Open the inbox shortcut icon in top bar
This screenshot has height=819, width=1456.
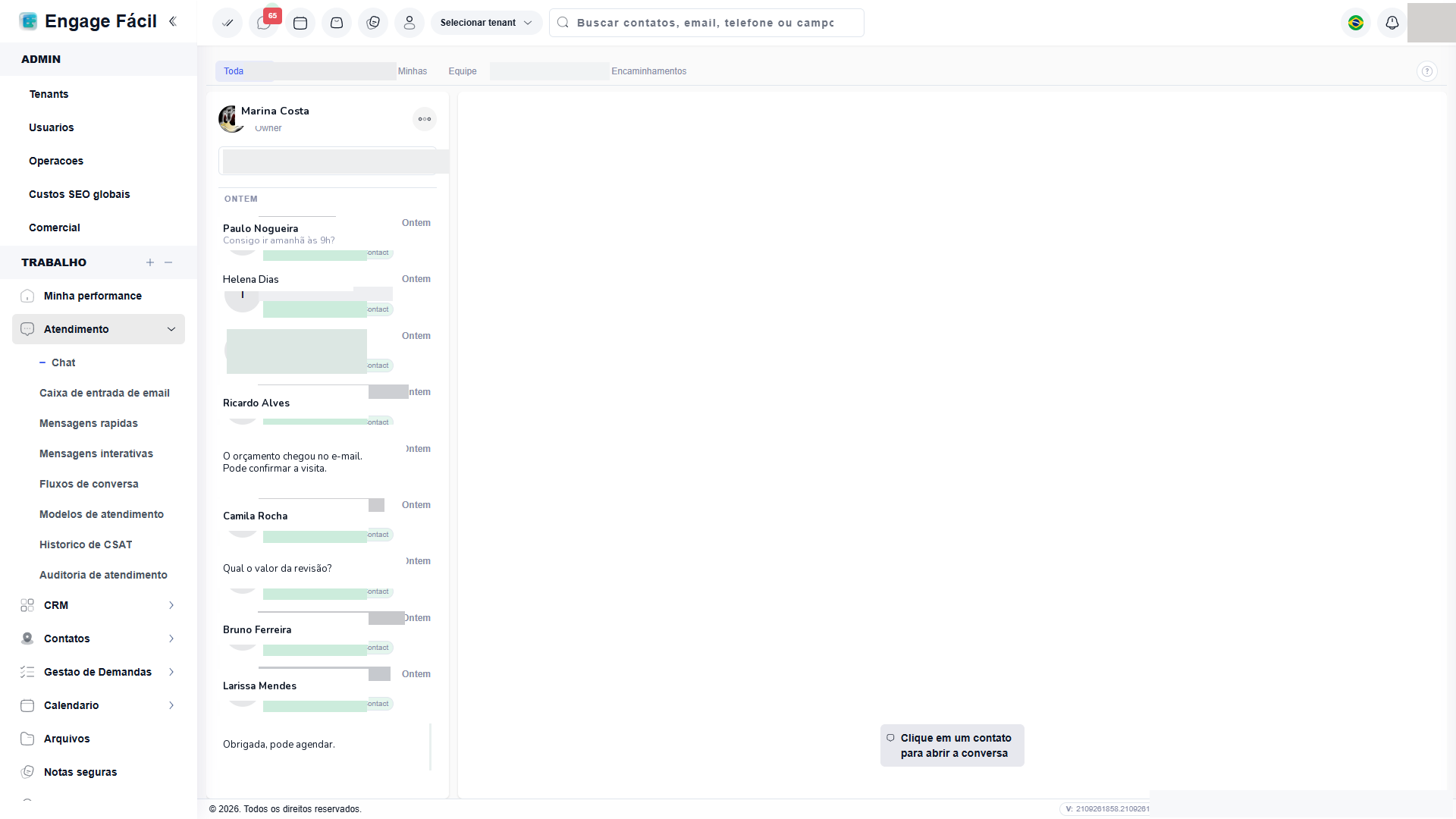click(337, 23)
